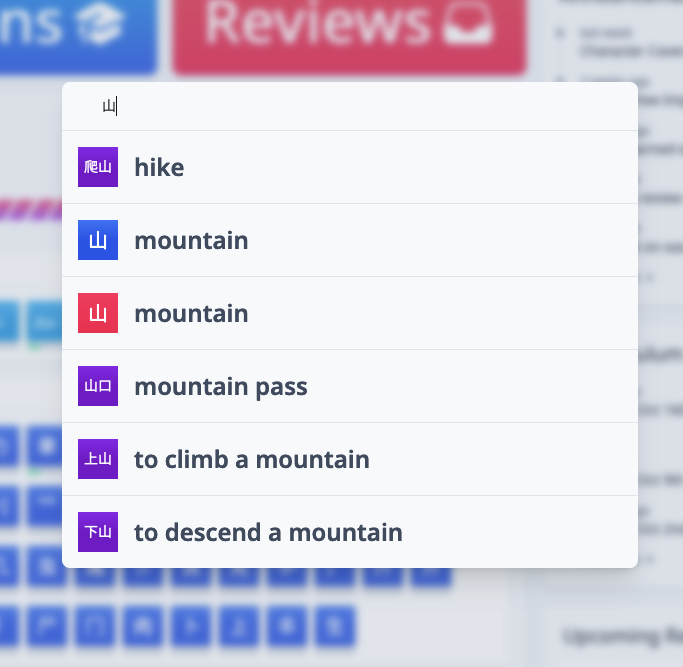This screenshot has height=667, width=683.
Task: Select the "hike" search result
Action: (350, 167)
